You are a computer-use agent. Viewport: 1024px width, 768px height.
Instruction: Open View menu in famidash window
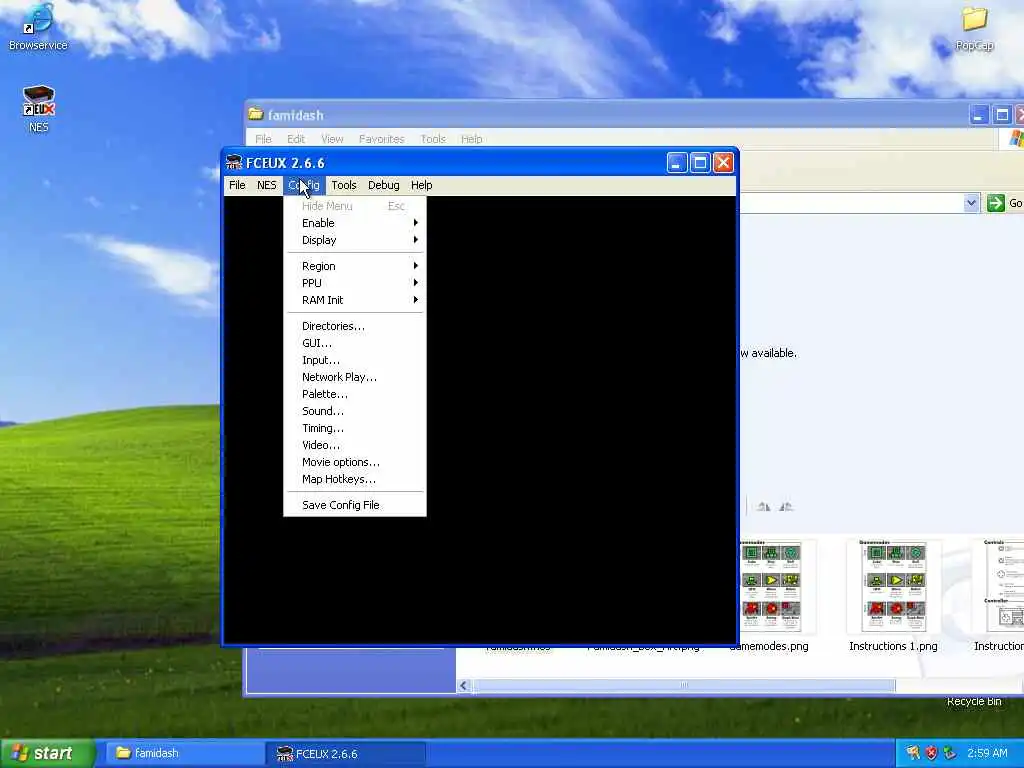pyautogui.click(x=332, y=139)
